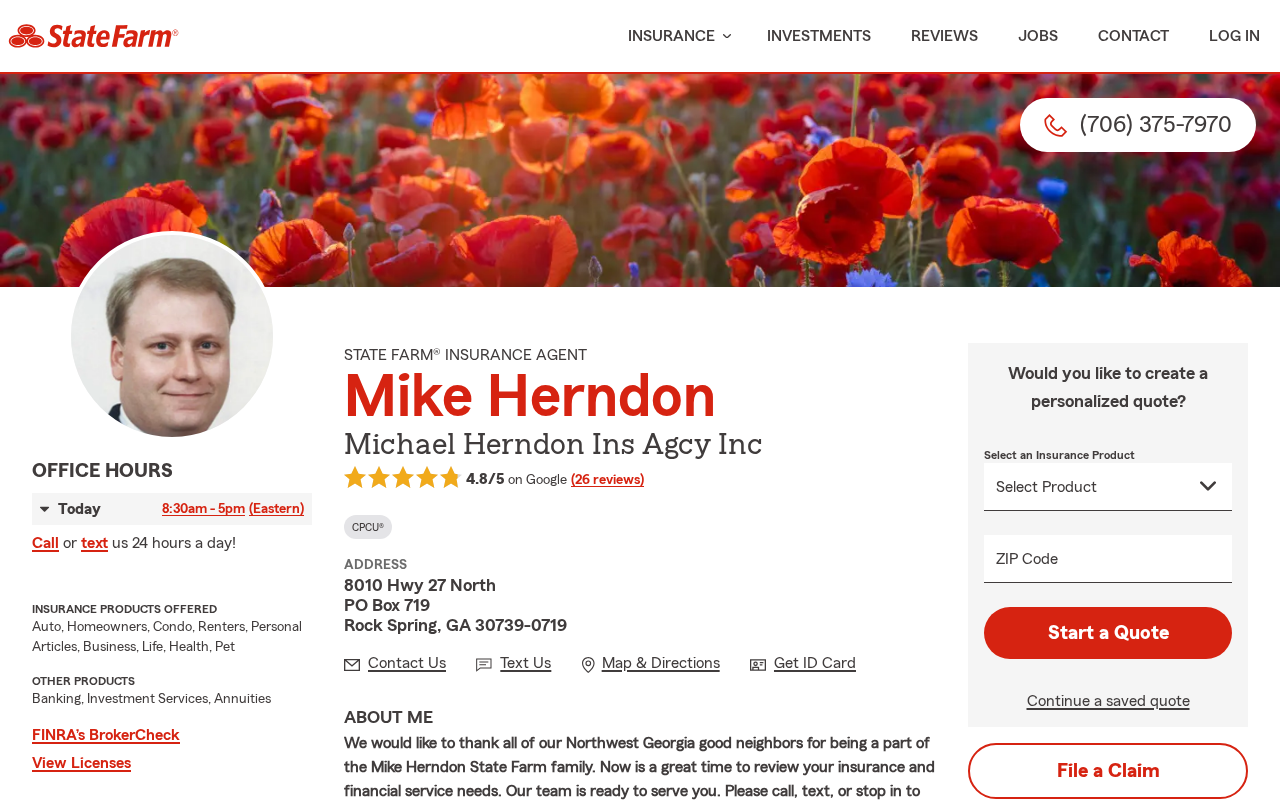The height and width of the screenshot is (800, 1280).
Task: Call (706) 375-7970 button
Action: tap(1138, 125)
